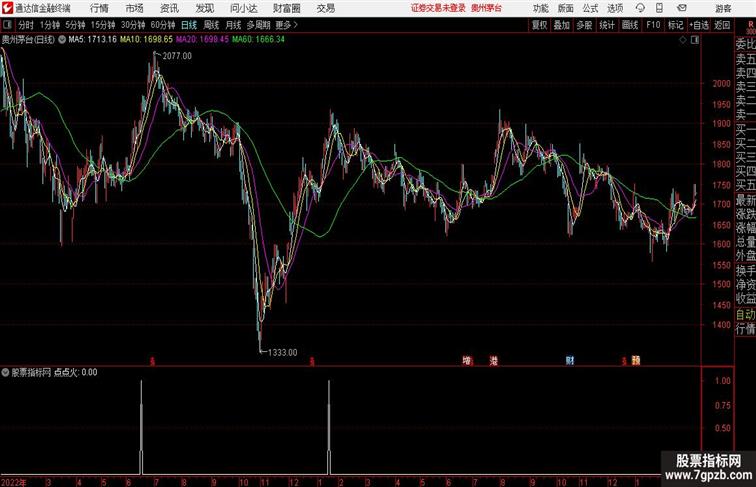
Task: Click the second signal spike in the 点点火 indicator
Action: [x=329, y=427]
